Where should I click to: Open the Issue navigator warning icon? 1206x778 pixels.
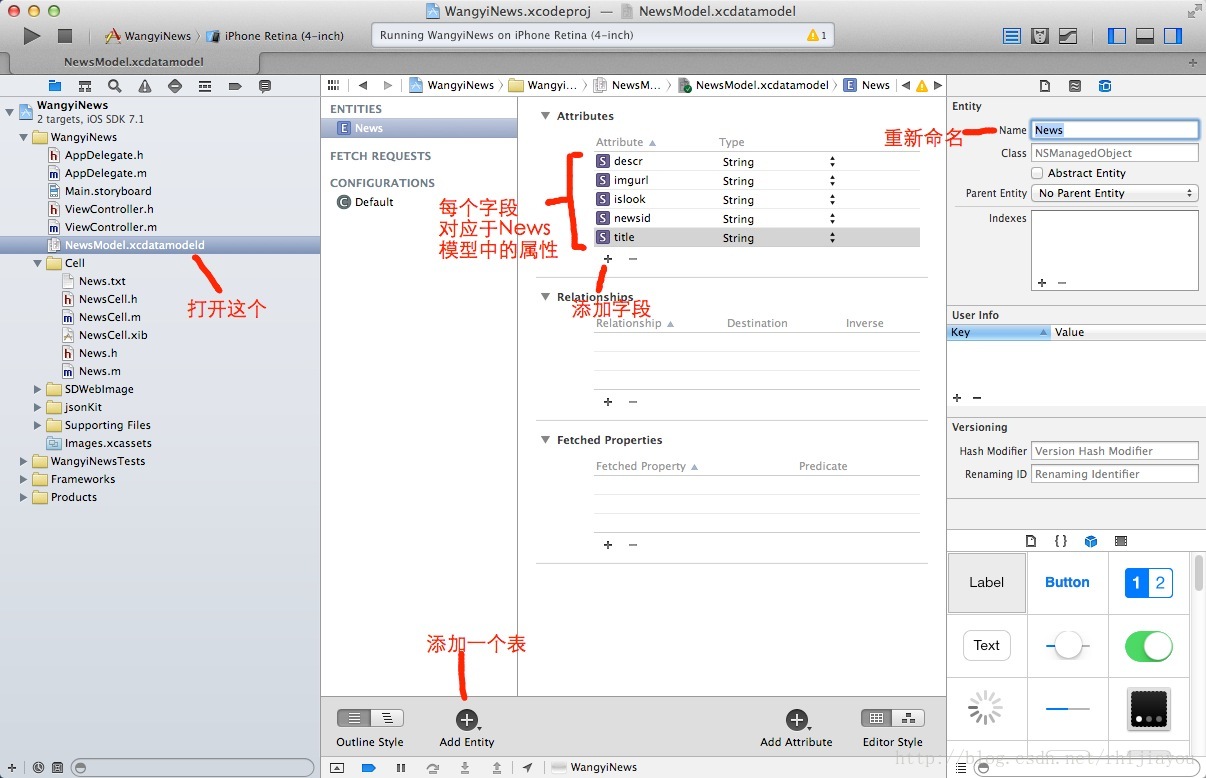[145, 86]
